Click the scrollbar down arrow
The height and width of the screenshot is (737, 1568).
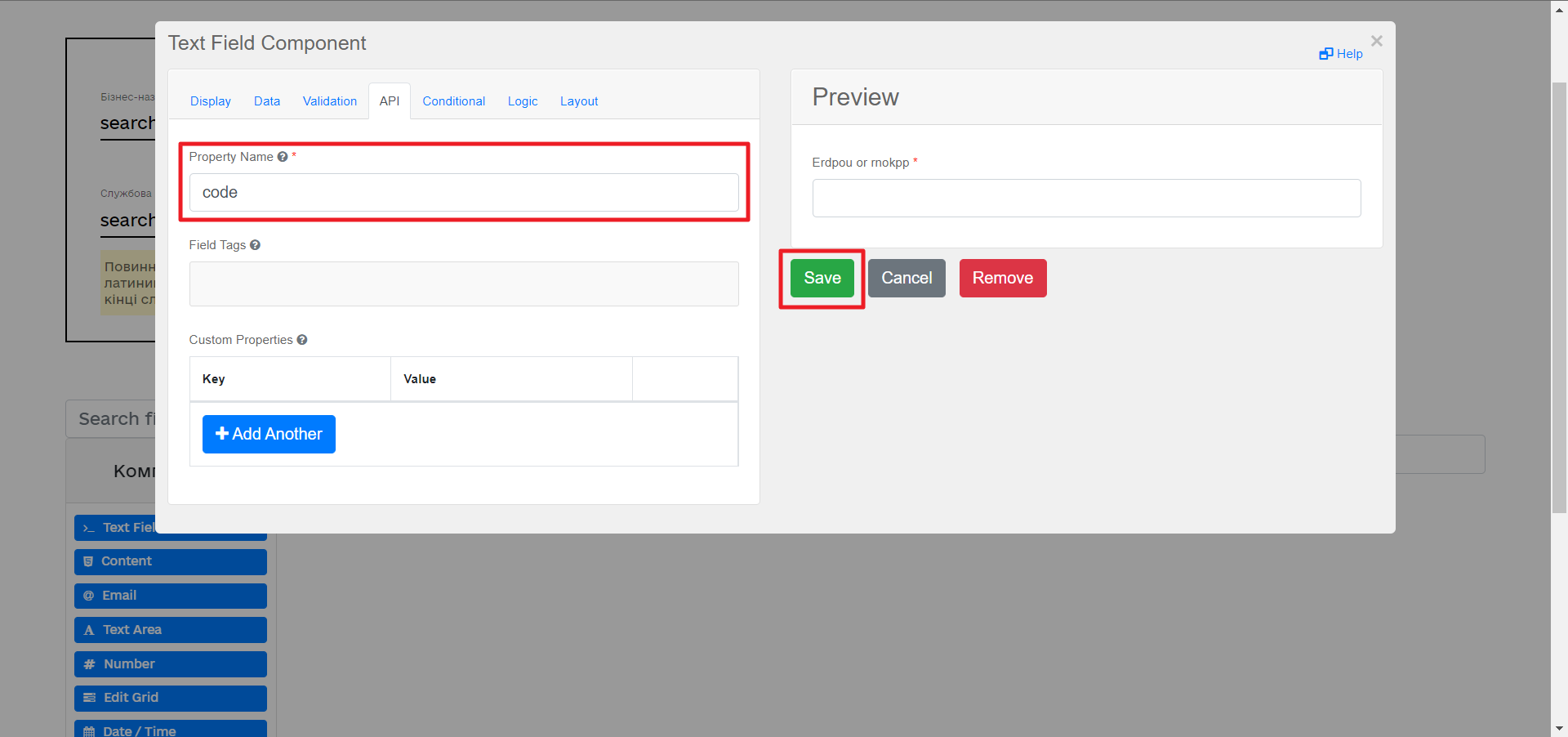click(1559, 728)
